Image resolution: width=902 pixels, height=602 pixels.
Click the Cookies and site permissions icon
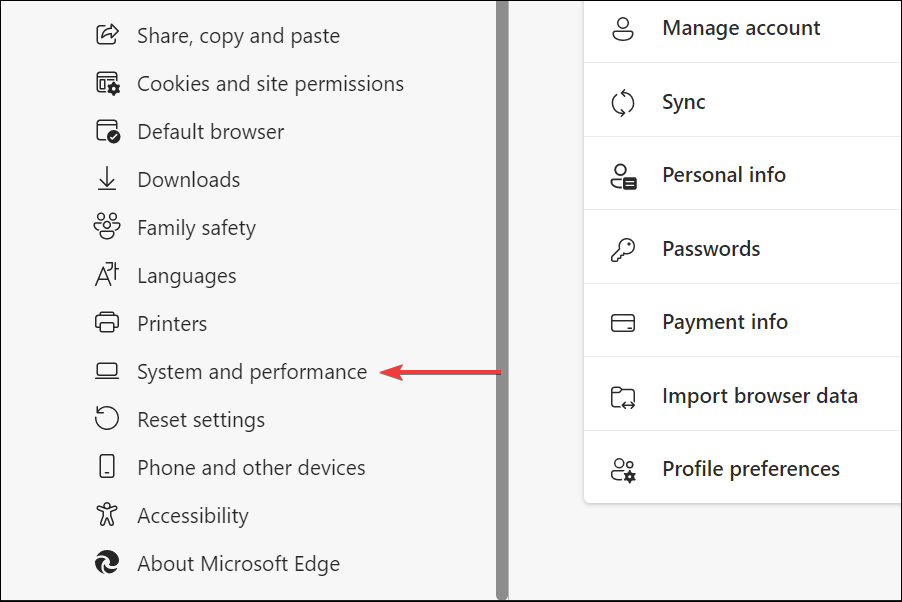107,84
